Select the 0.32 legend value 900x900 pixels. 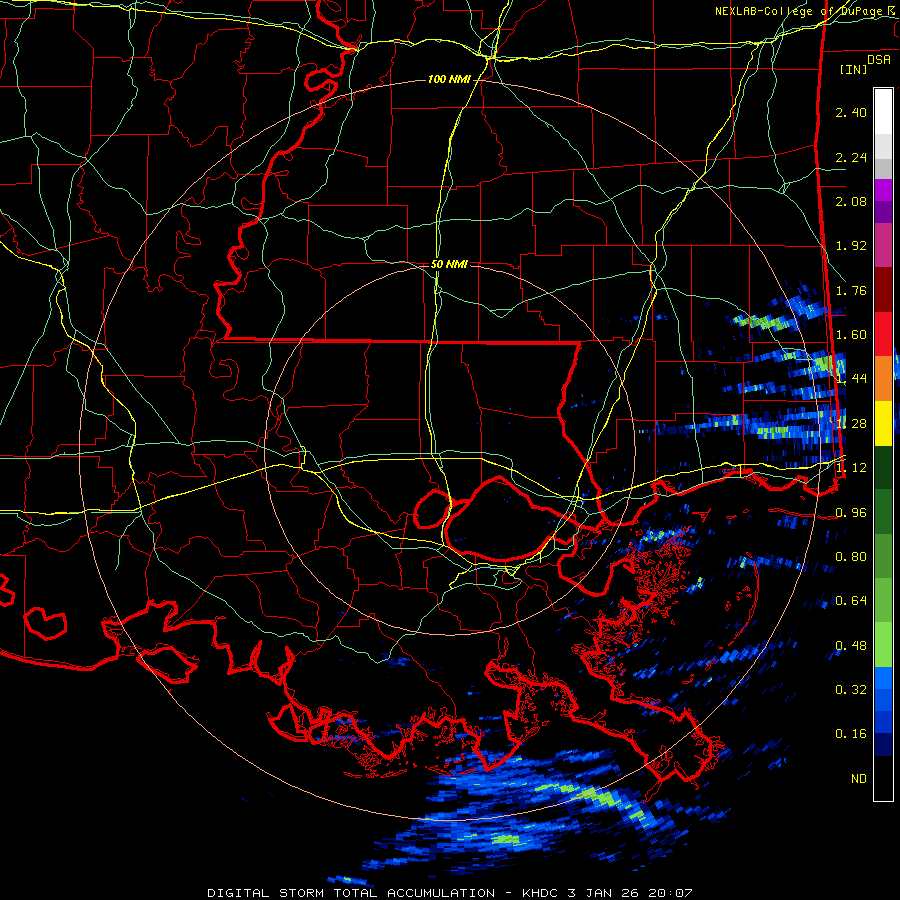[851, 689]
